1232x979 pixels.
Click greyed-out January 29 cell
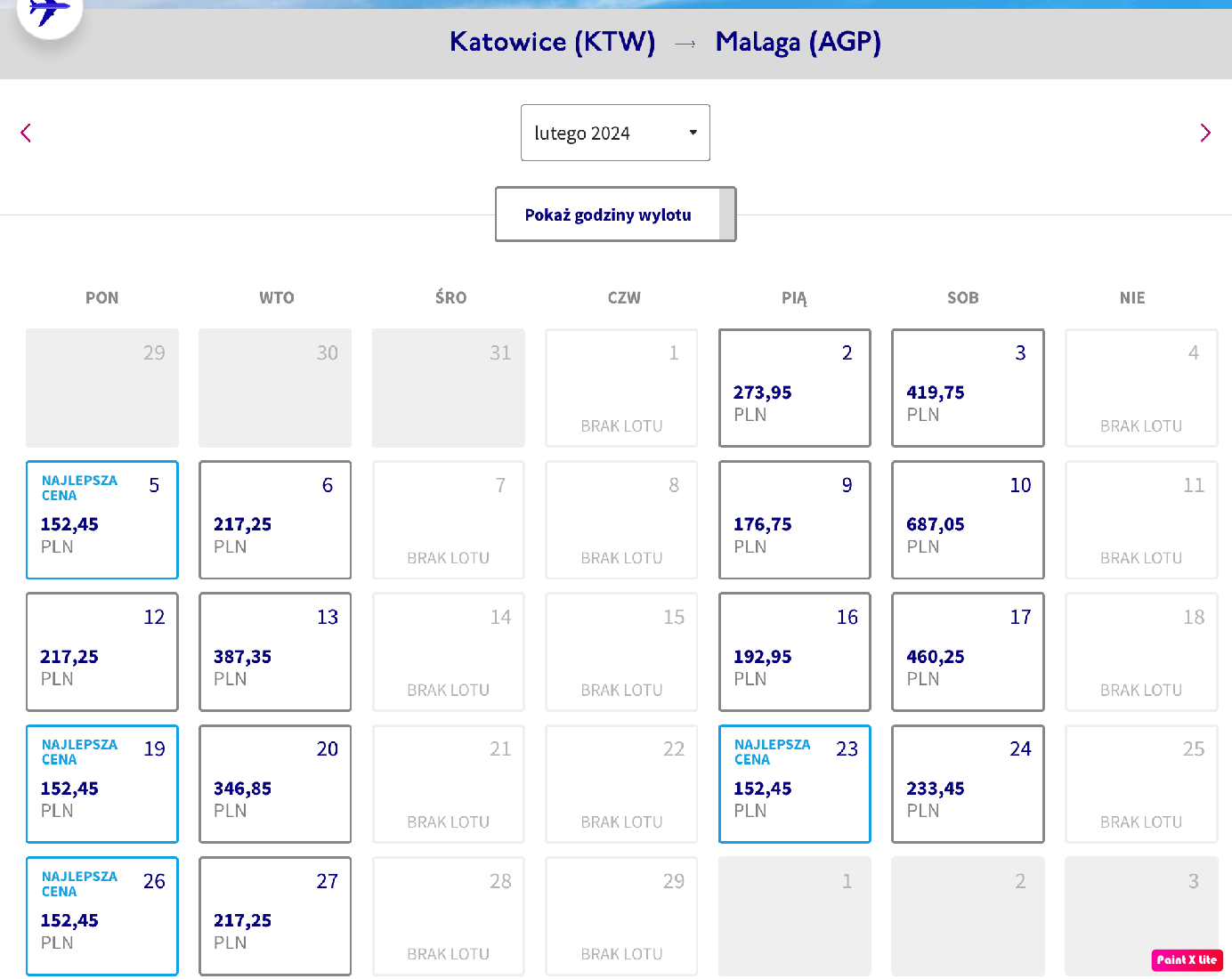coord(102,388)
